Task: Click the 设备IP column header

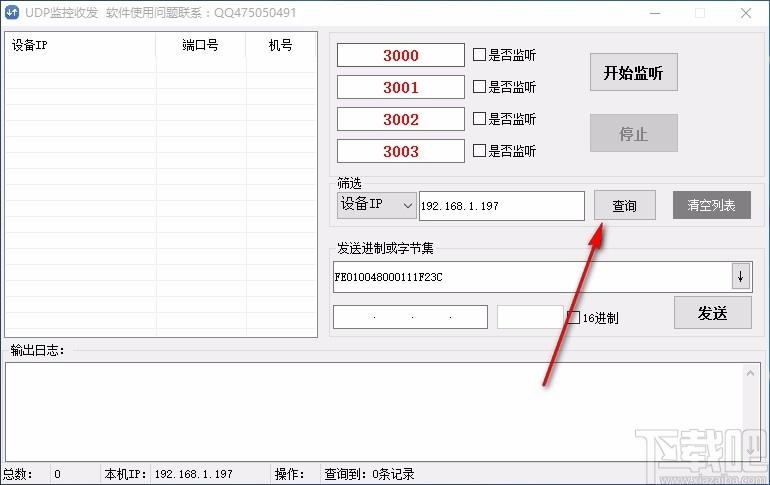Action: (x=80, y=46)
